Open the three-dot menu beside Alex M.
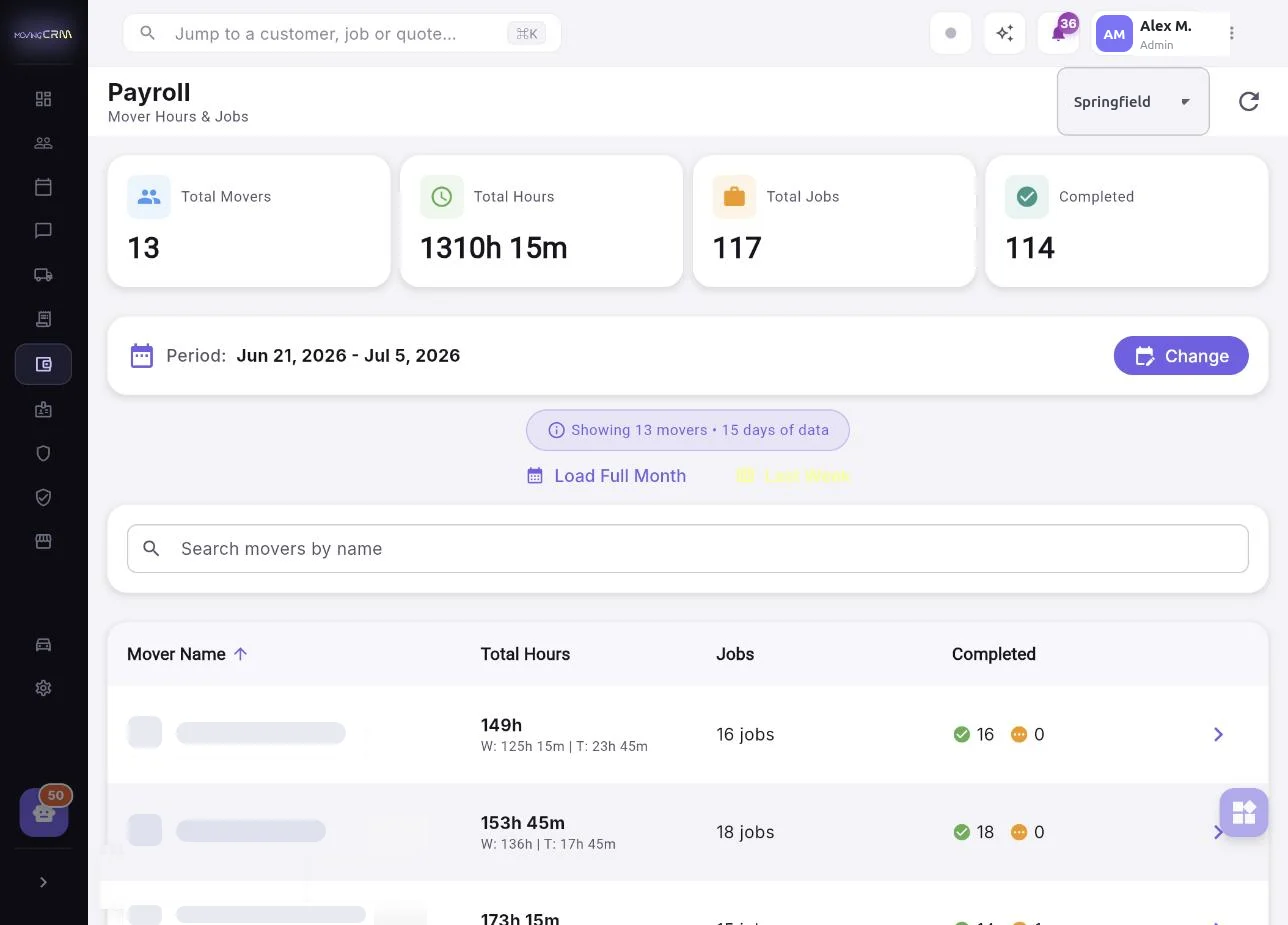Screen dimensions: 1288x925 1232,33
